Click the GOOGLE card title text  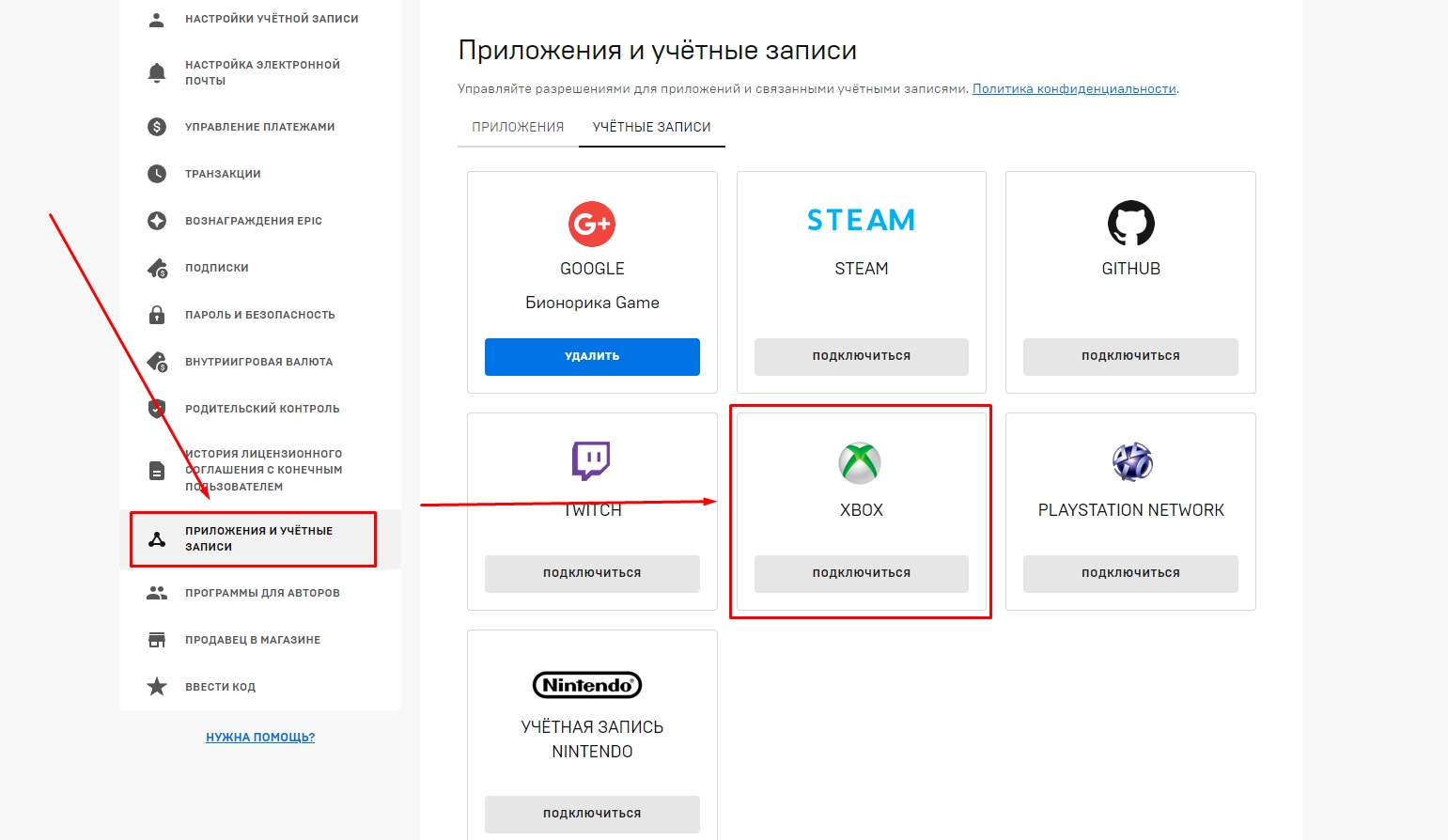tap(592, 269)
